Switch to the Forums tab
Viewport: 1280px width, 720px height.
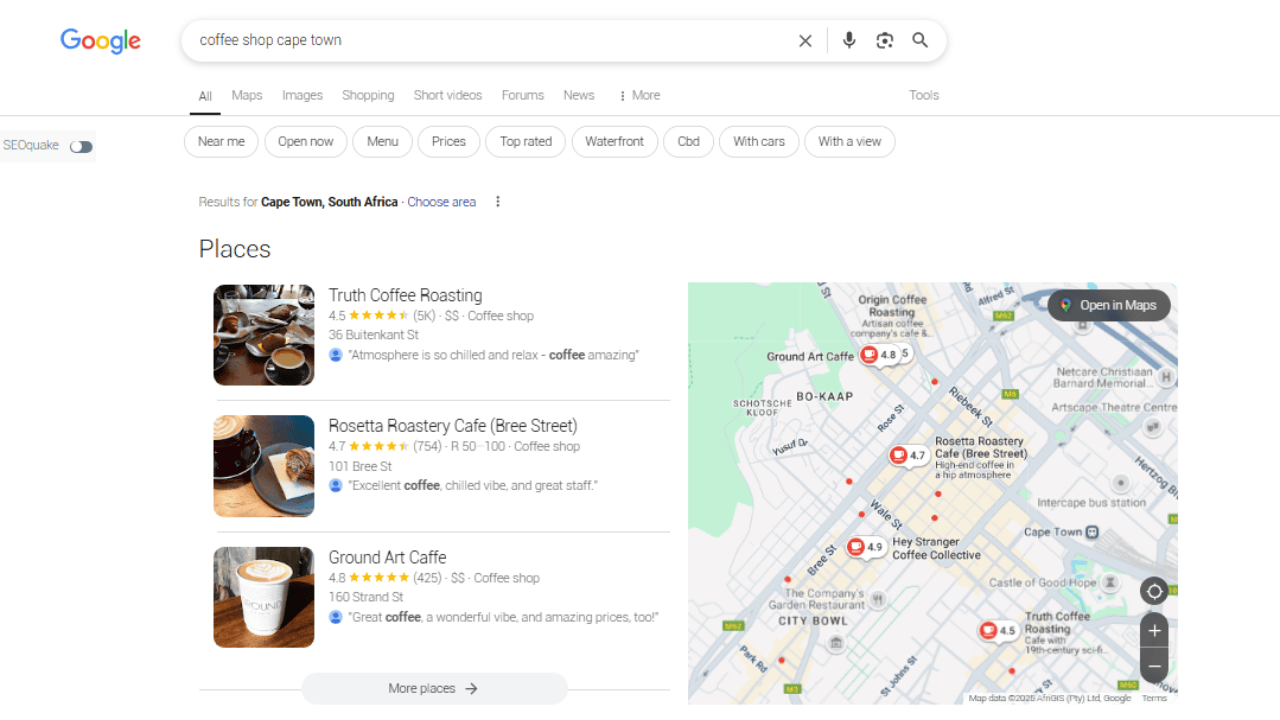coord(523,95)
